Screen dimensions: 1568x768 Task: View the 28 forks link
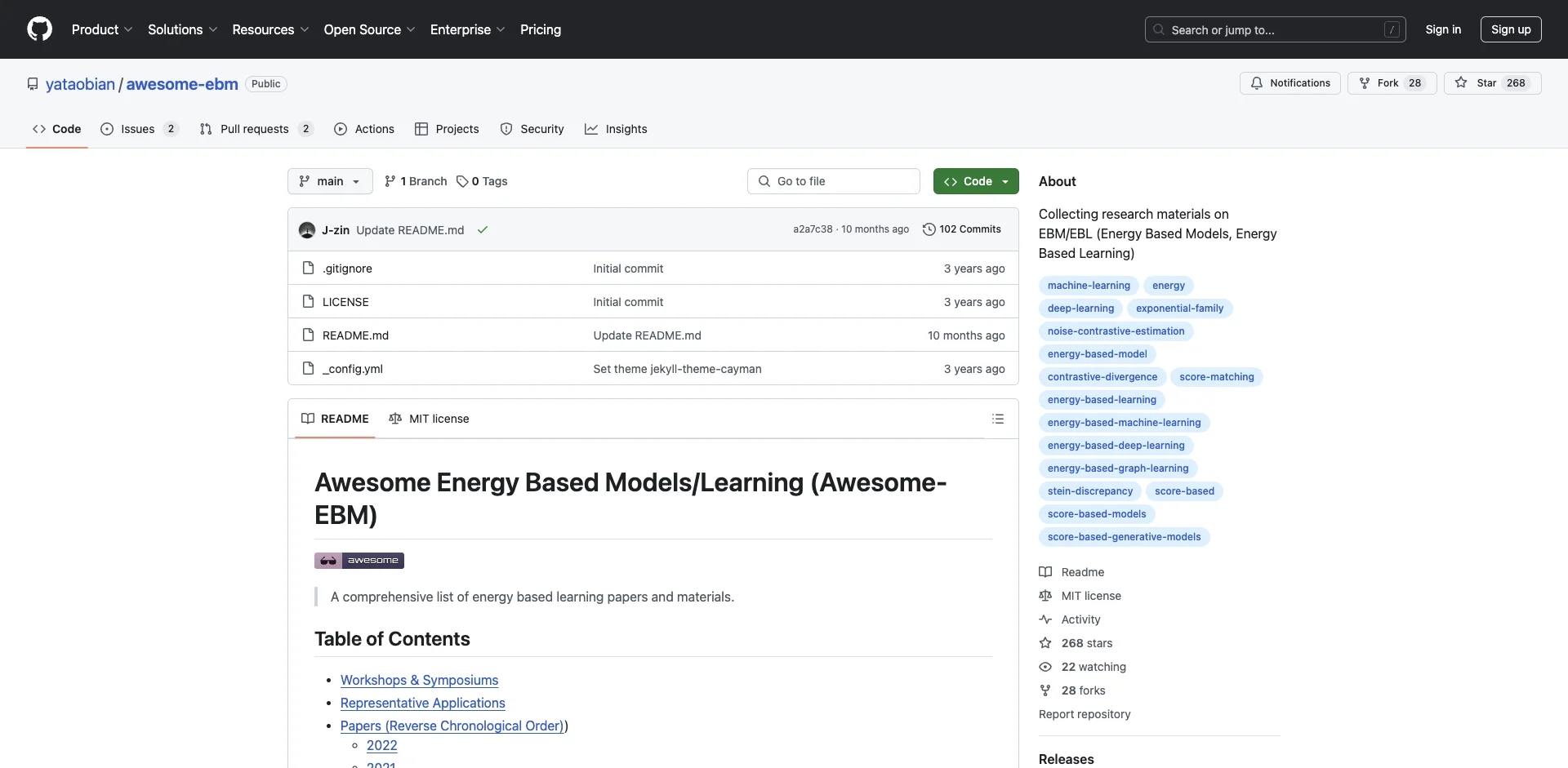point(1072,690)
